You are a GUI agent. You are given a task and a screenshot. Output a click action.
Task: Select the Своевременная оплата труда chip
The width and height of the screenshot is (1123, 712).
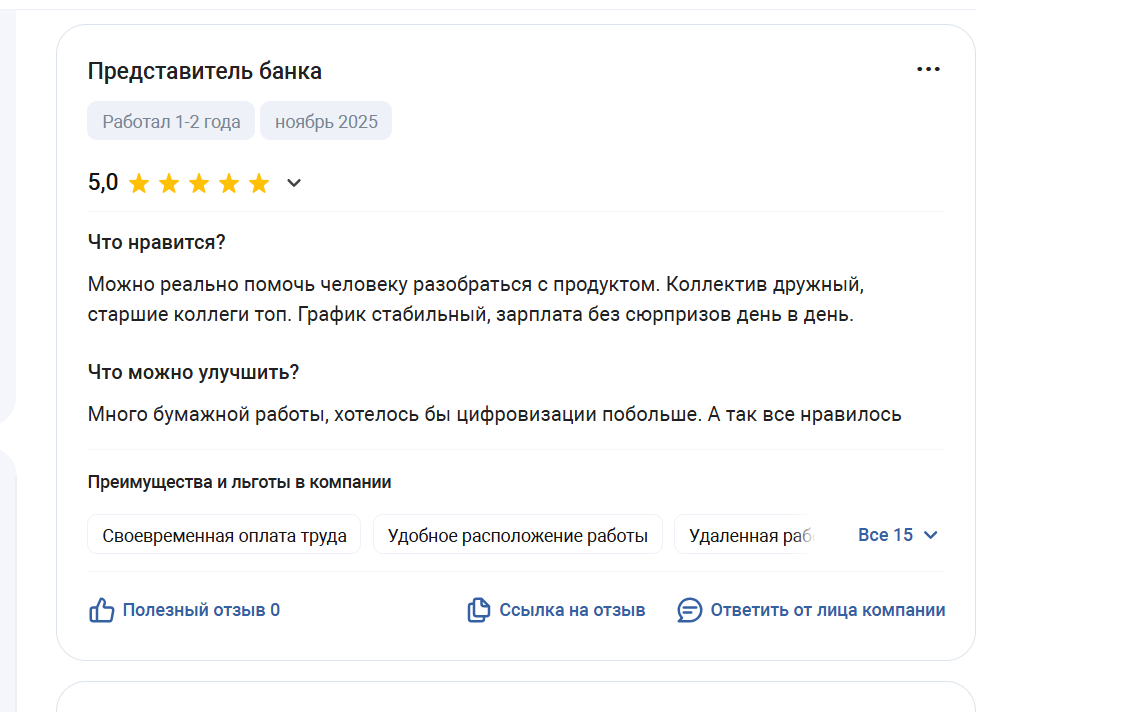click(224, 535)
